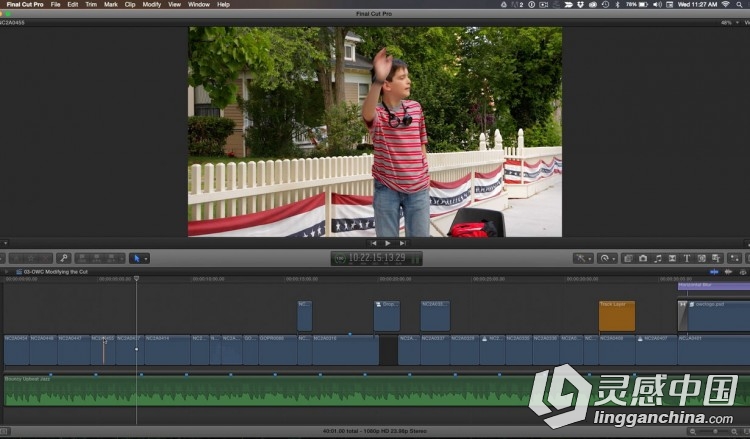Click the Wed 11:27 AM clock
This screenshot has height=439, width=750.
coord(697,4)
